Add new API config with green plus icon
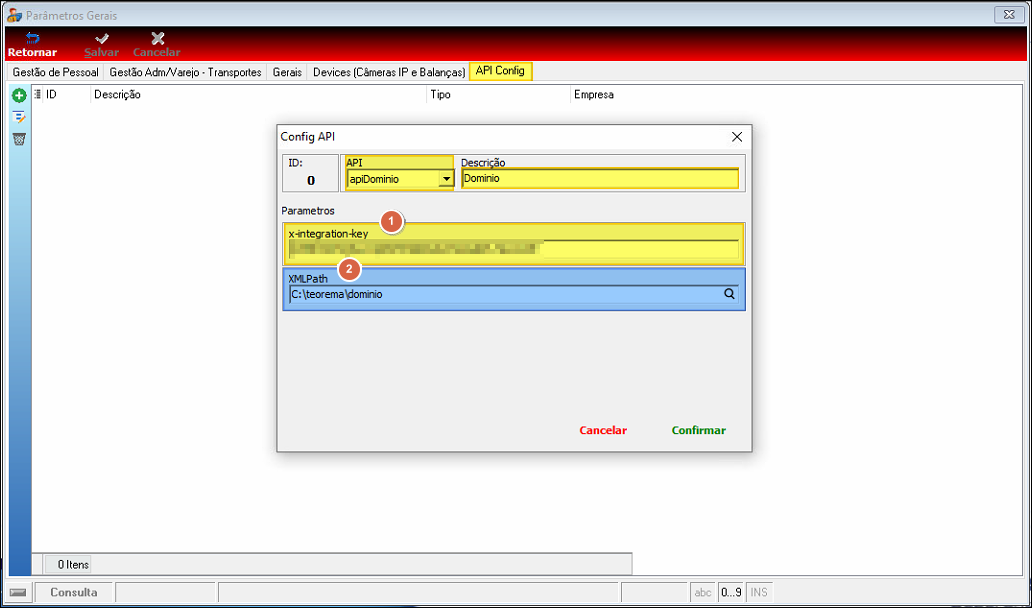Viewport: 1032px width, 608px height. point(19,96)
